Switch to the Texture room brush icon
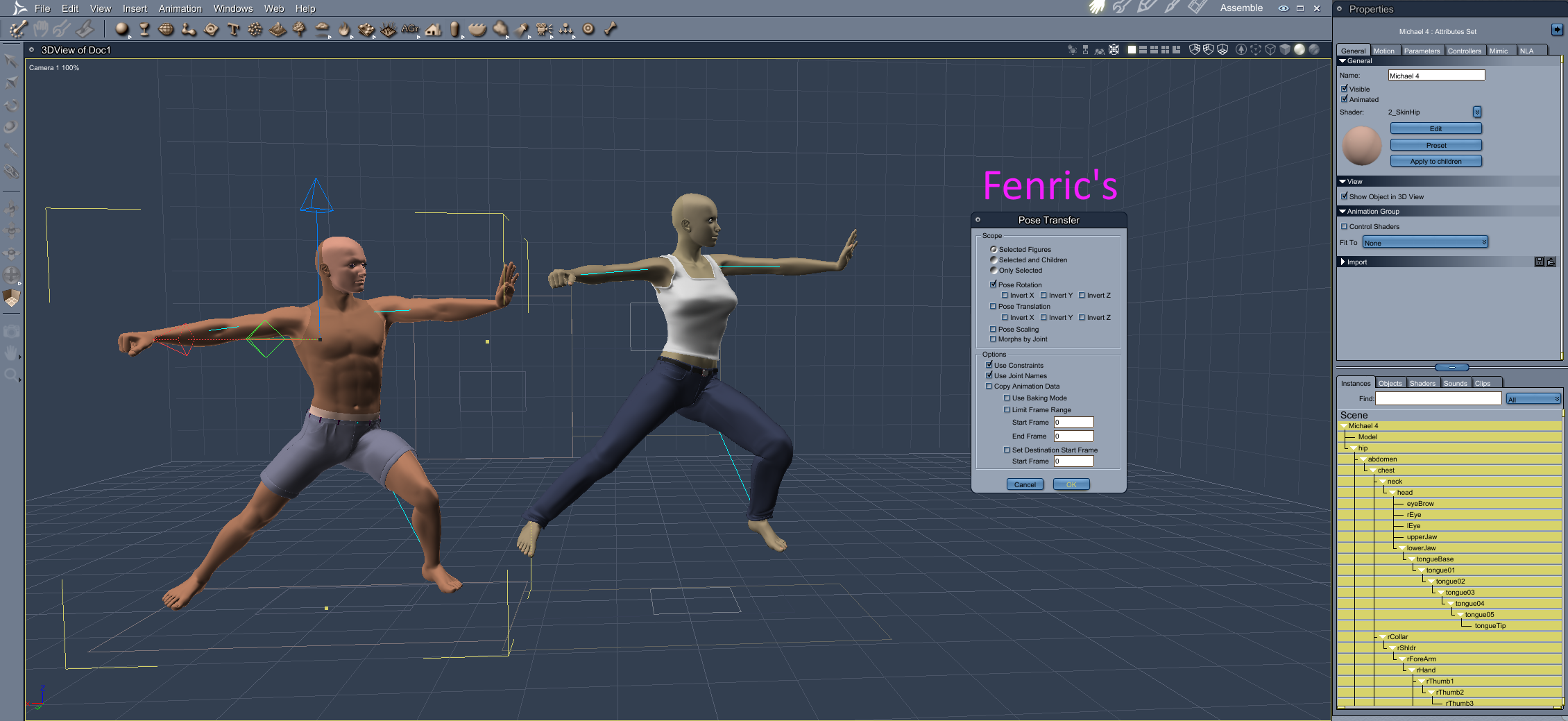This screenshot has height=721, width=1568. coord(1172,8)
